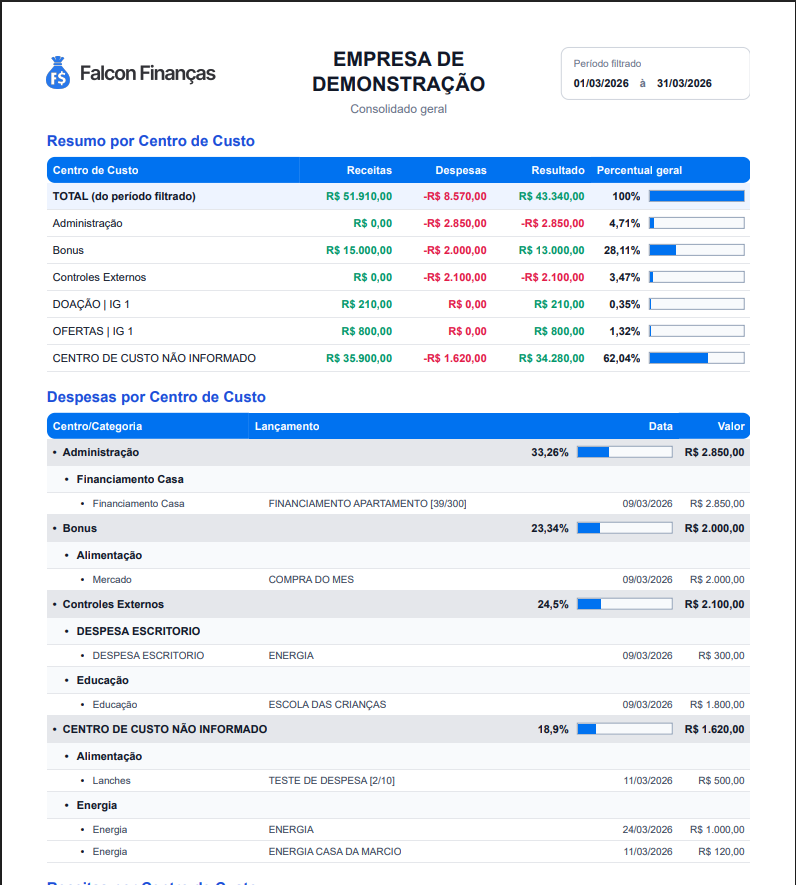The height and width of the screenshot is (885, 796).
Task: Click the Centro/Categoria column header
Action: (97, 427)
